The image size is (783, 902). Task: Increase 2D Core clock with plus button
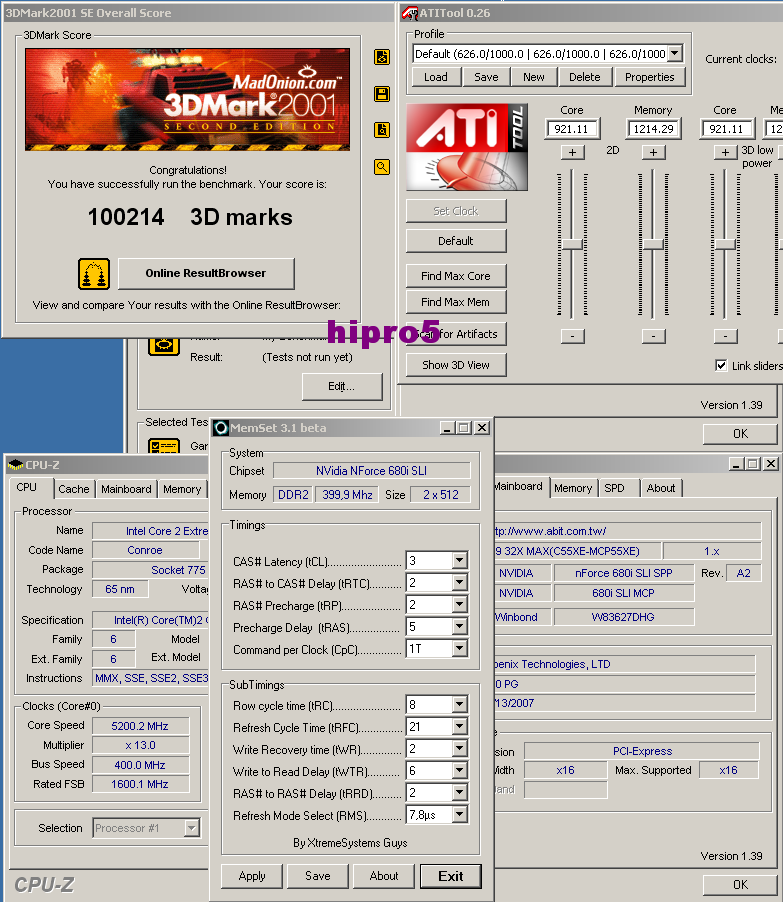coord(572,152)
